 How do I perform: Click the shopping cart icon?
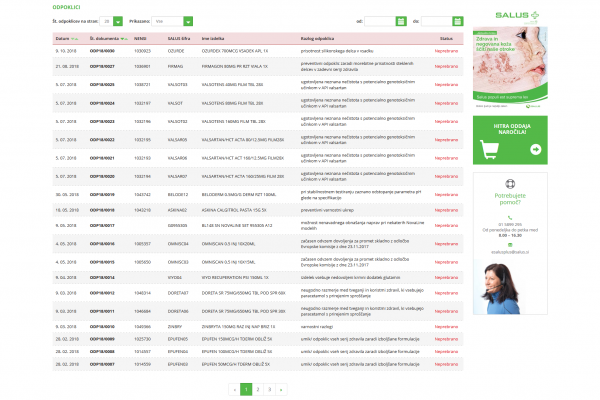(x=489, y=150)
